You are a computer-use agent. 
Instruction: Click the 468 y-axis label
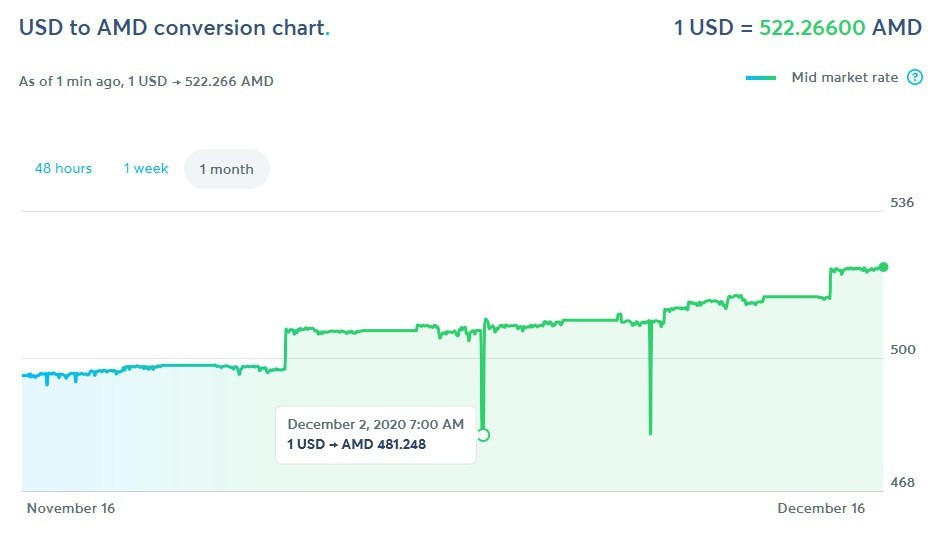(902, 483)
